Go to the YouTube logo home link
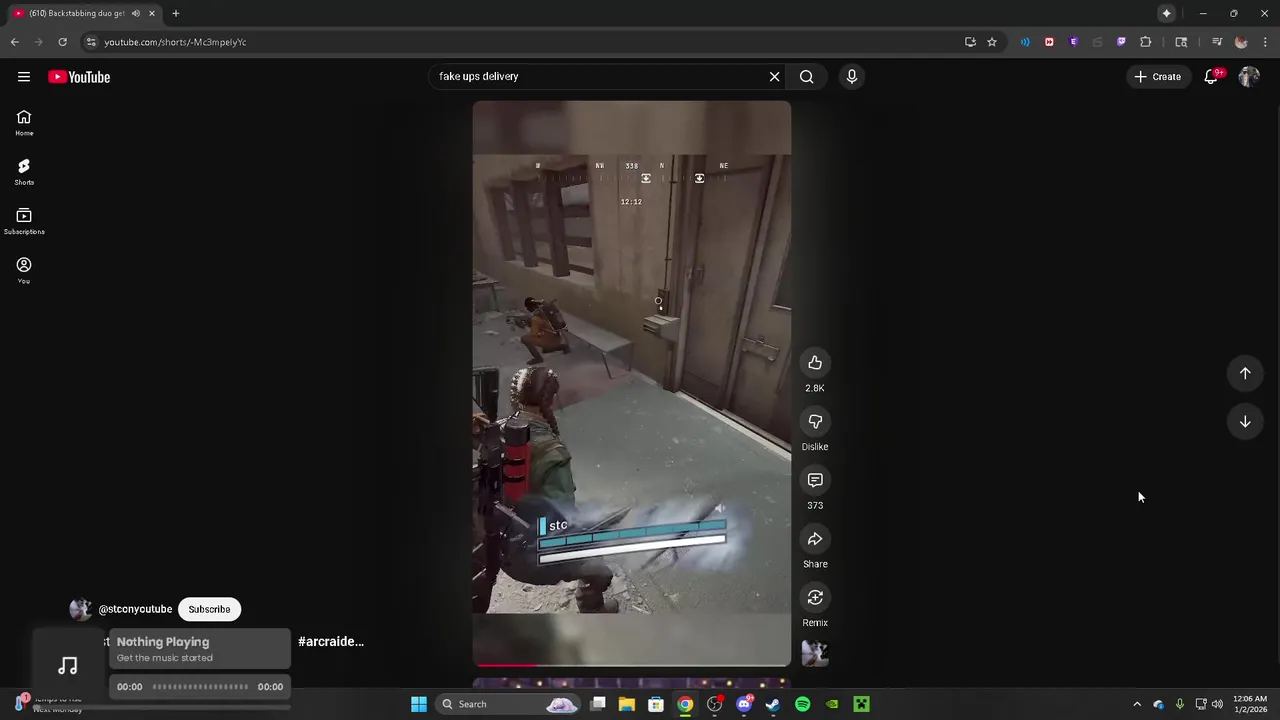Screen dimensions: 1280x720 (79, 77)
